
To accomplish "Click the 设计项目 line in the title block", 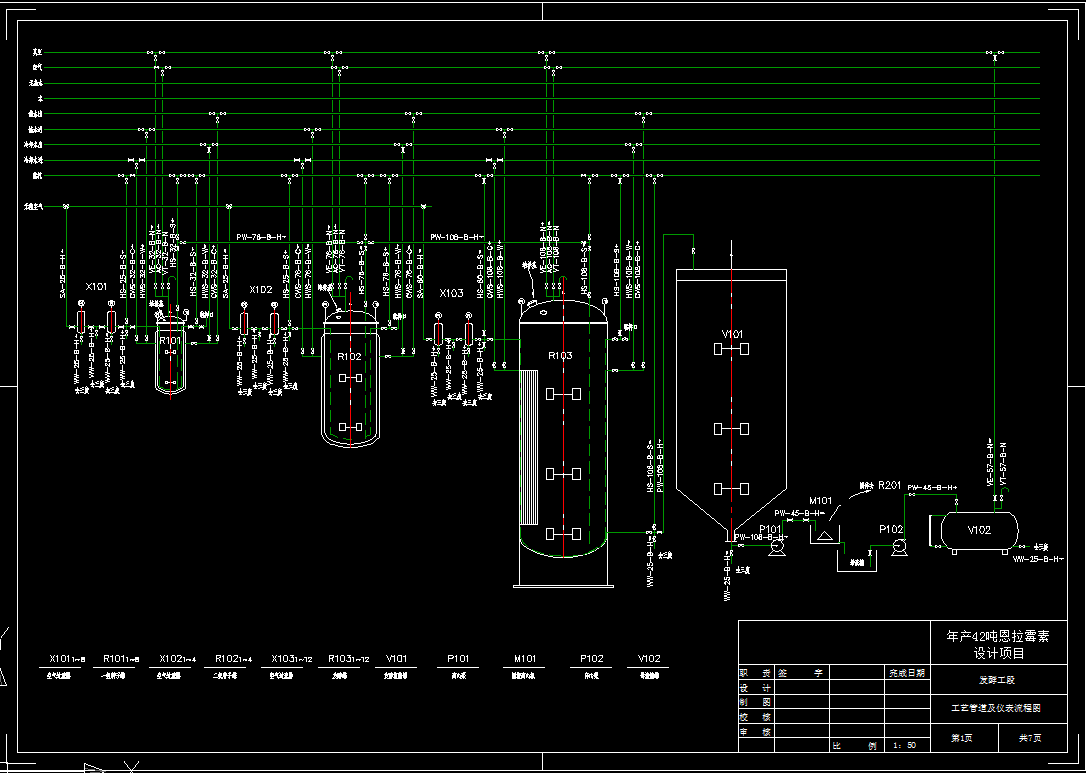I will click(999, 652).
